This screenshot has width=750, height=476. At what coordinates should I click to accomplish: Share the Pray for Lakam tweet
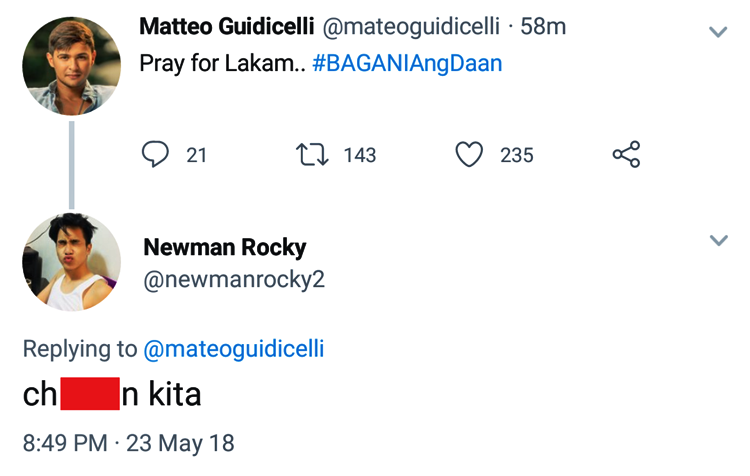click(626, 155)
